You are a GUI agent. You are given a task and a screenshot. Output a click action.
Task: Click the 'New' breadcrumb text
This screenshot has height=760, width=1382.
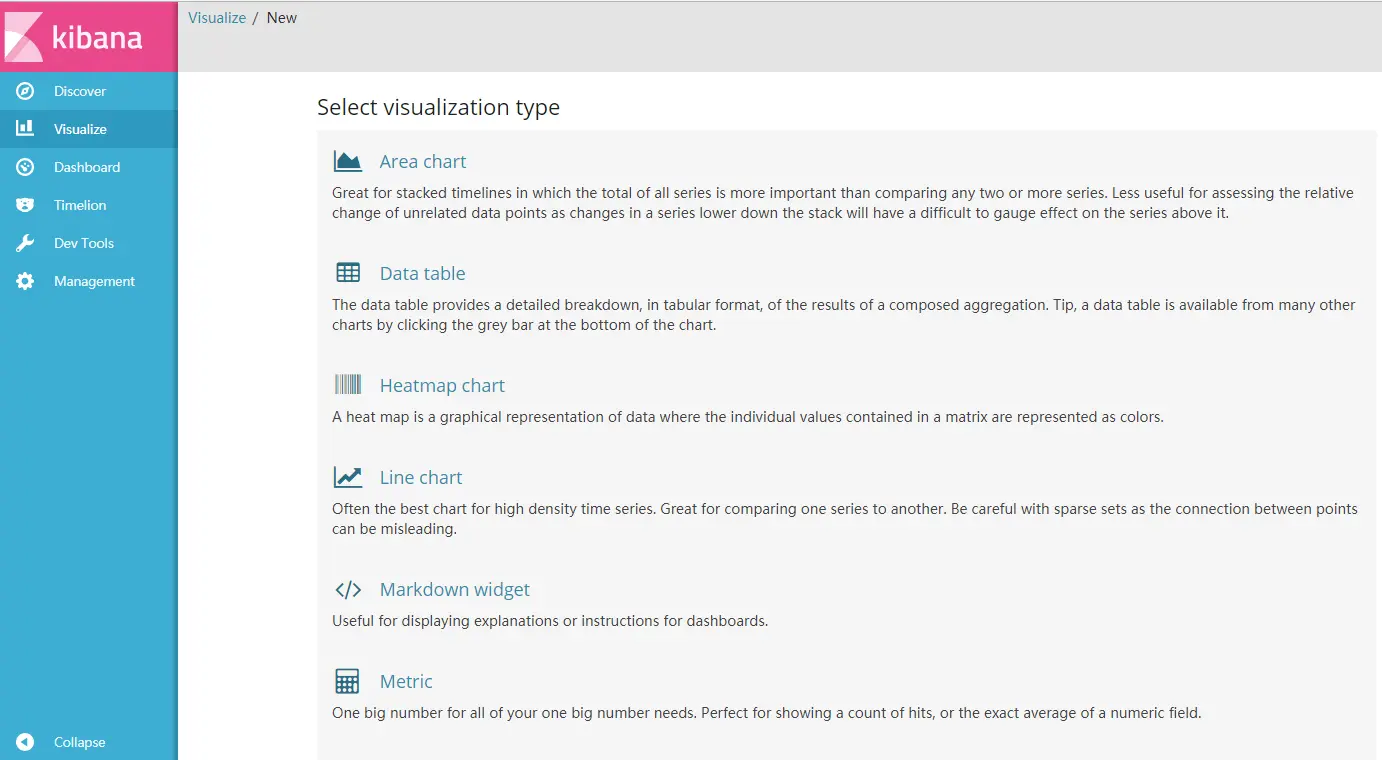coord(282,18)
